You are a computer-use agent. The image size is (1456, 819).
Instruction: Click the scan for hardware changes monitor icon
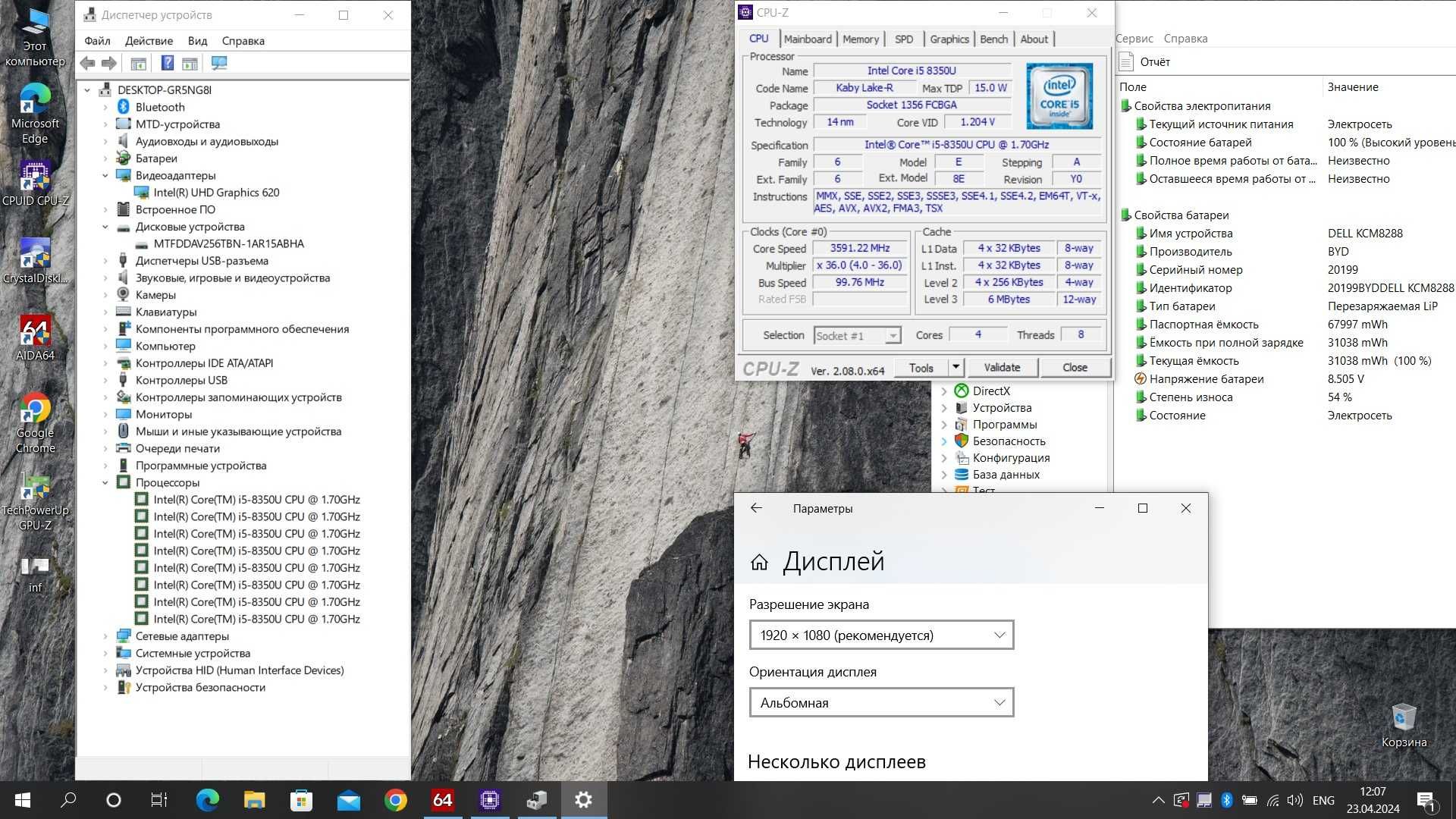click(219, 64)
